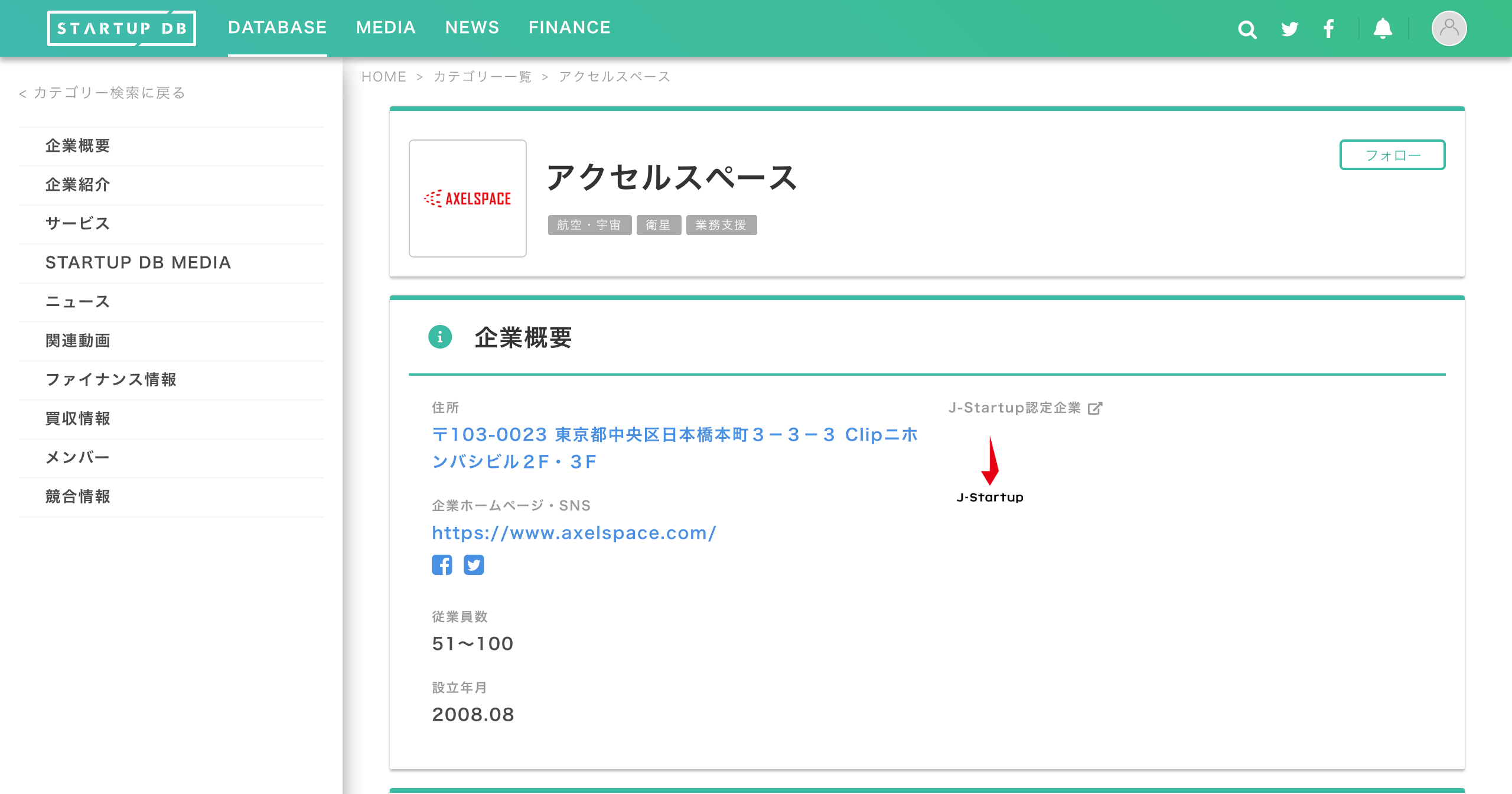Select ファイナンス情報 in the sidebar

point(111,380)
